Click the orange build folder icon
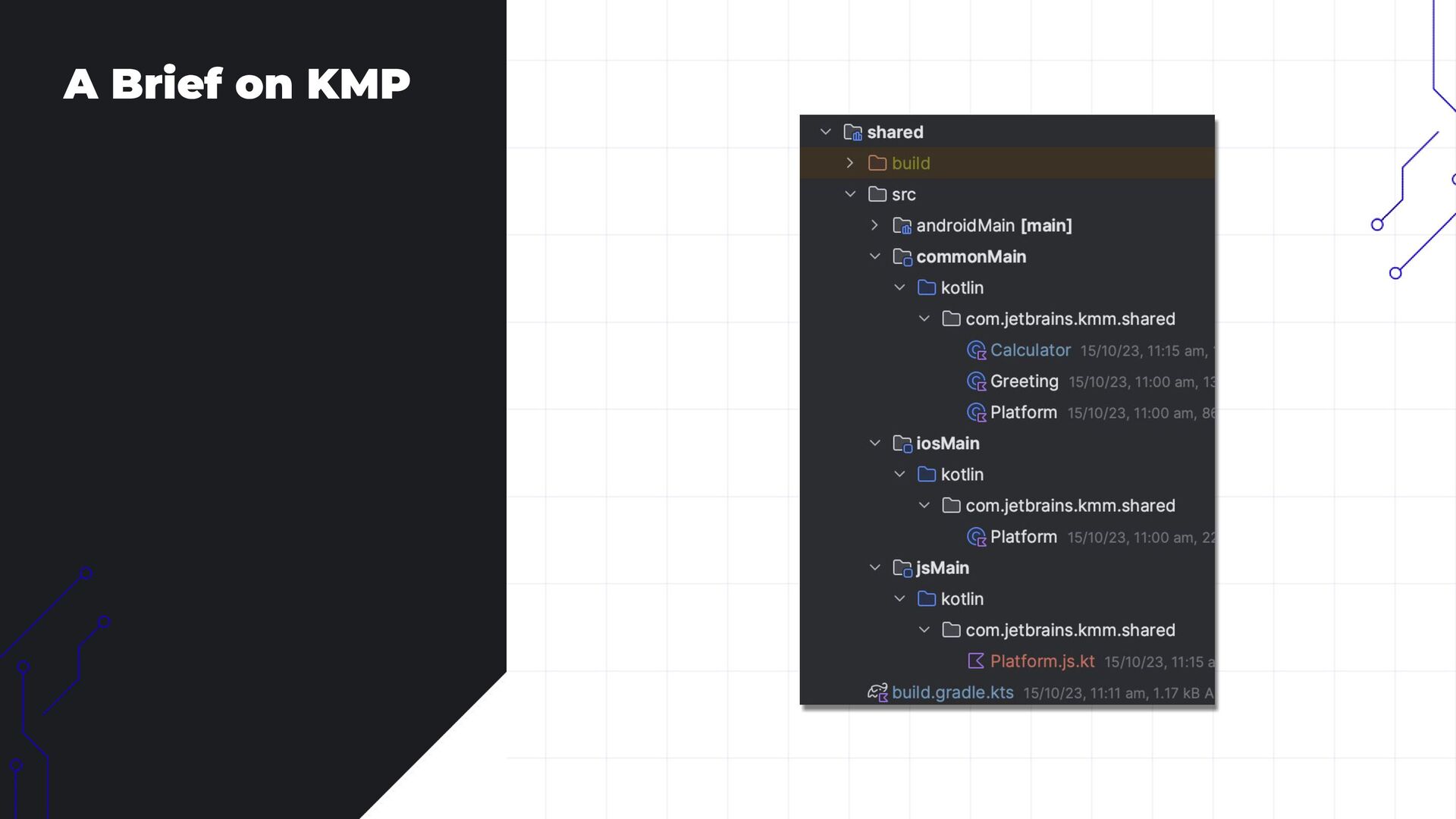Screen dimensions: 1456x819 click(877, 164)
